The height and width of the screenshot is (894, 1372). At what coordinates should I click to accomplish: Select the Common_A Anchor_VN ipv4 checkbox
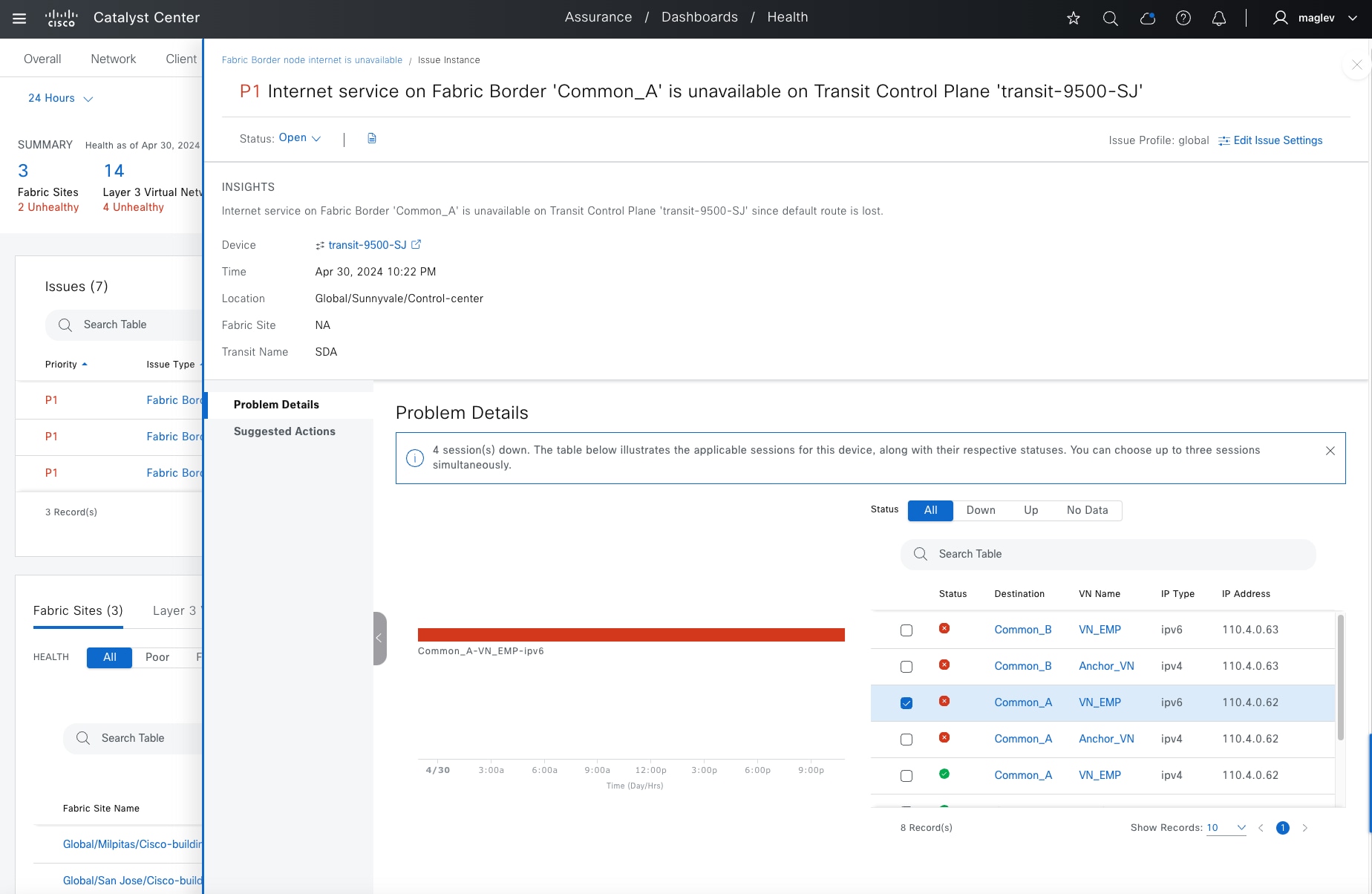906,740
